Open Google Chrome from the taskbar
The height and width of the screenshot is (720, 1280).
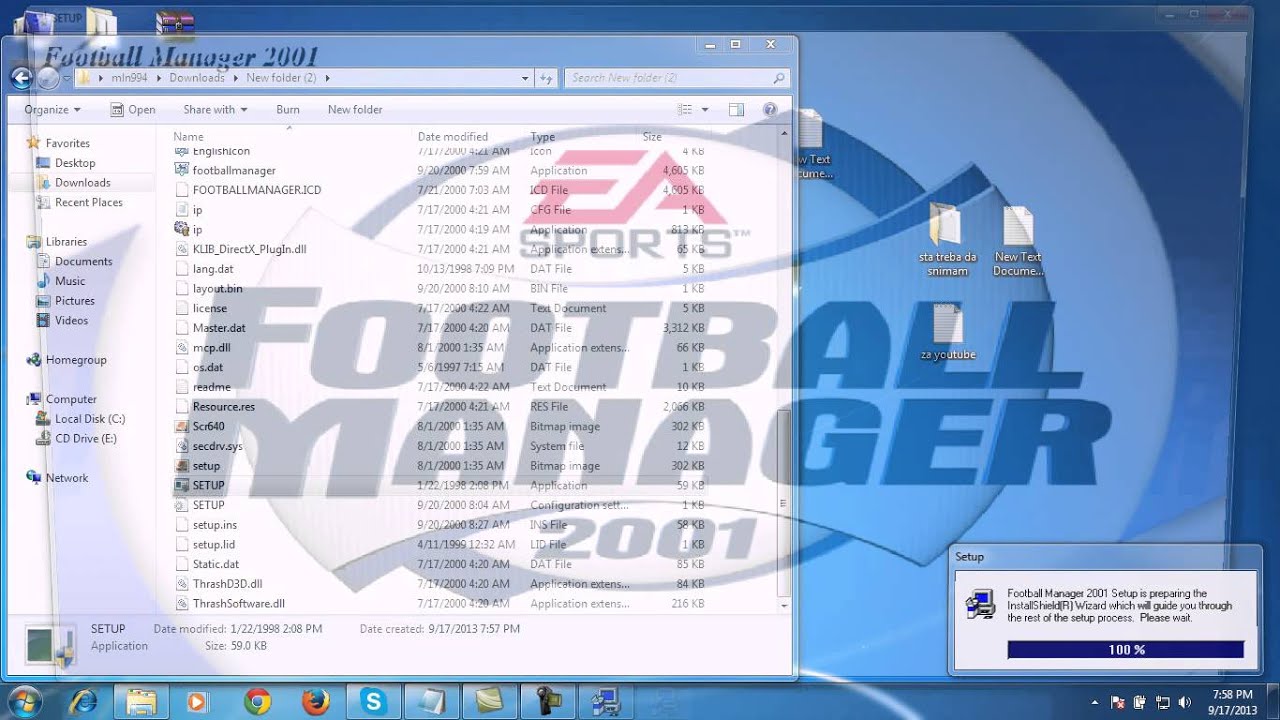(x=257, y=702)
